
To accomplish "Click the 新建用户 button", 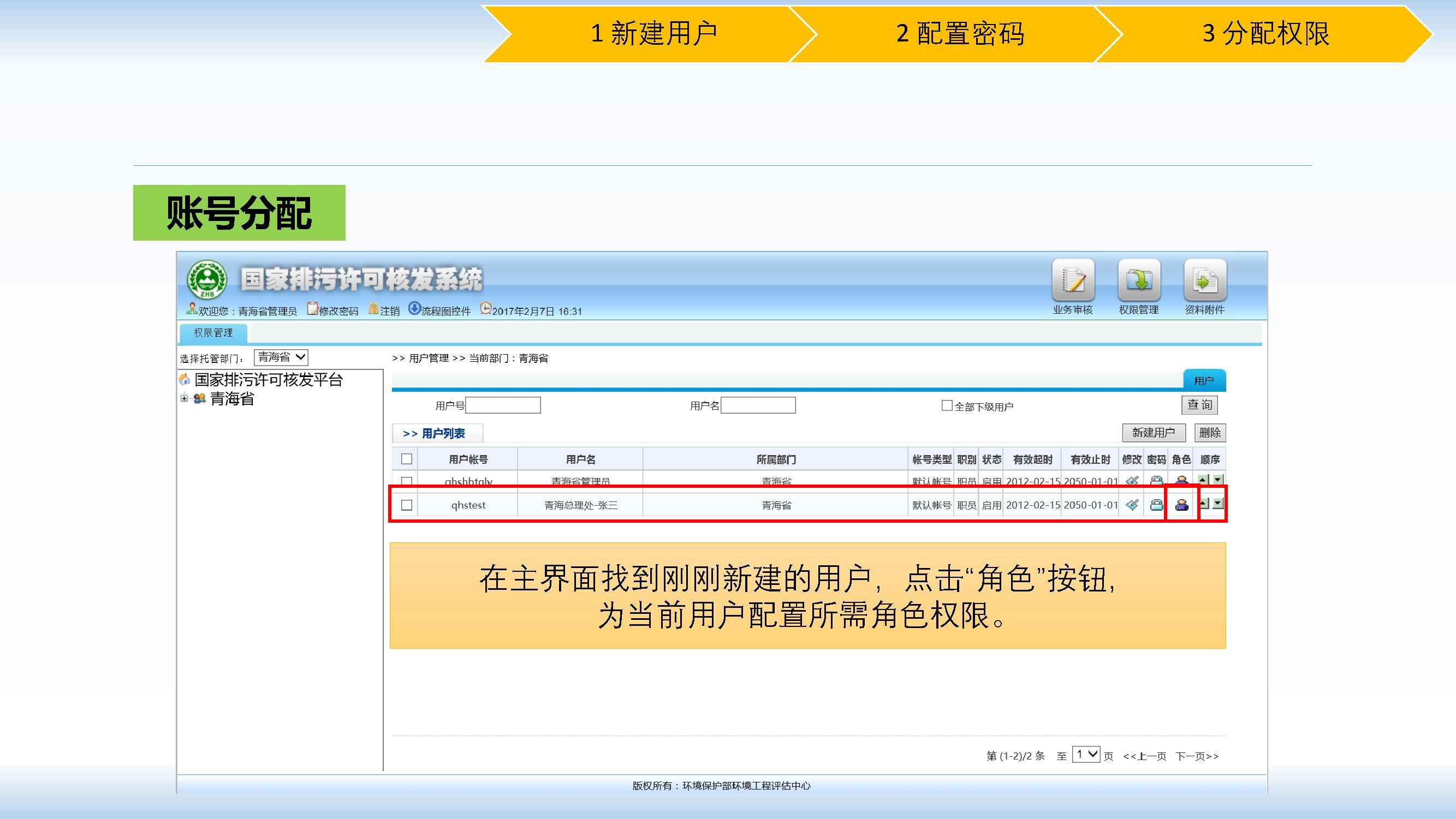I will click(1153, 433).
